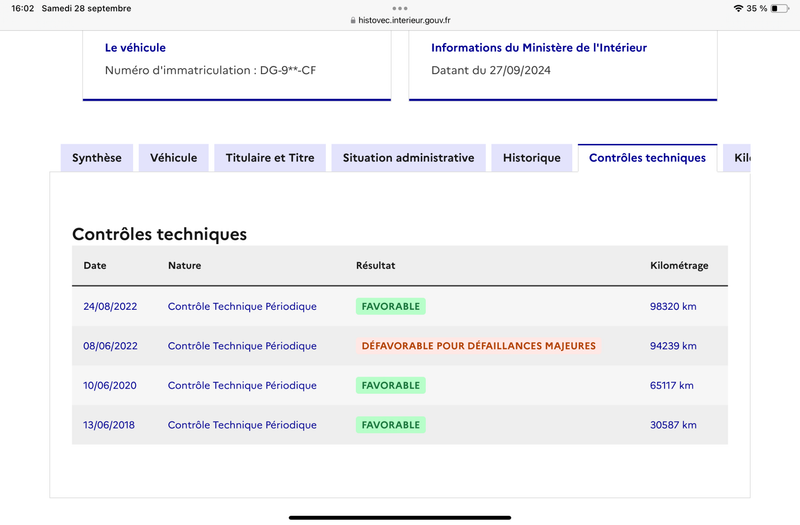Select the Contrôles techniques tab
The height and width of the screenshot is (525, 800).
pos(647,158)
